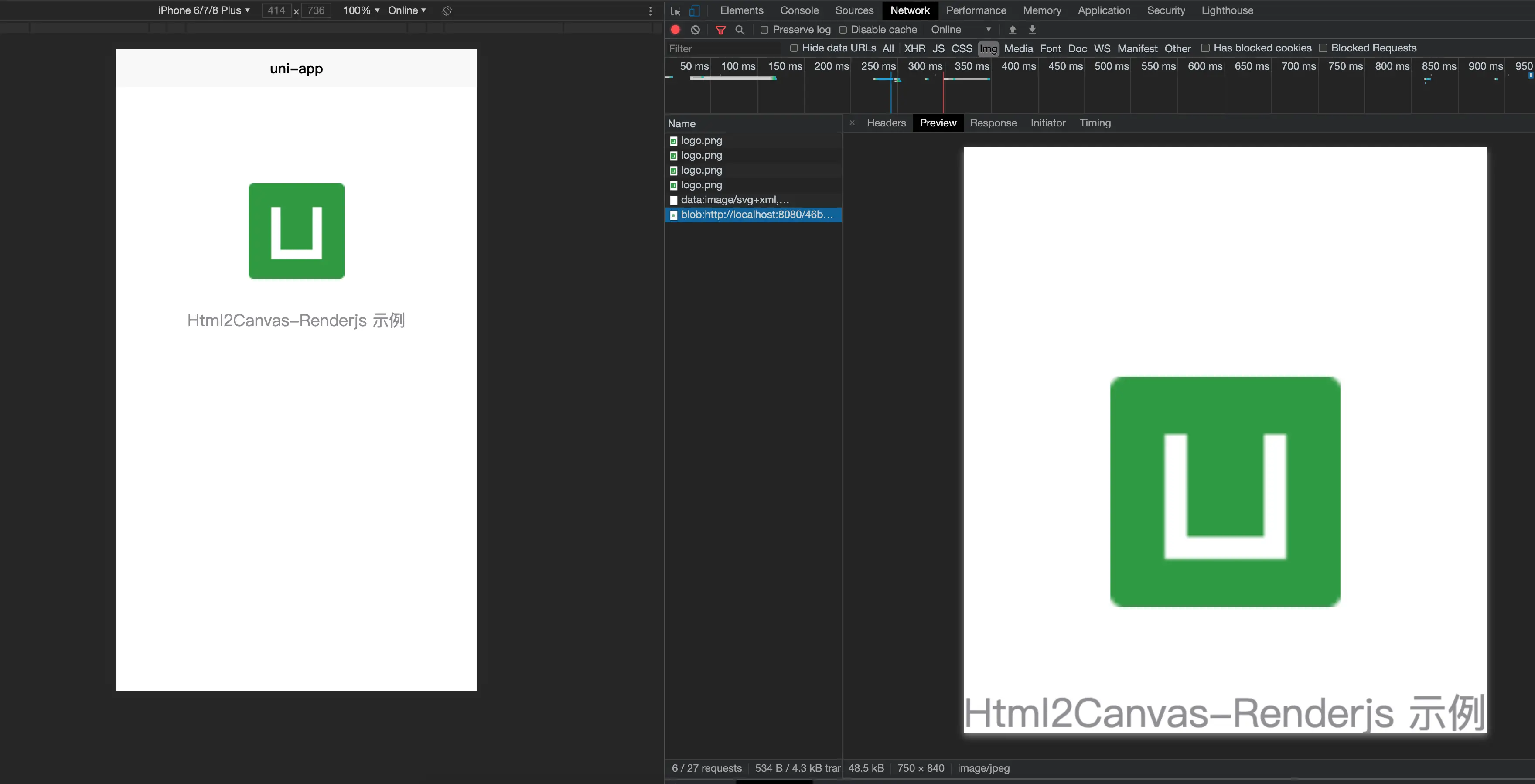Show the Headers sub-tab

click(886, 123)
